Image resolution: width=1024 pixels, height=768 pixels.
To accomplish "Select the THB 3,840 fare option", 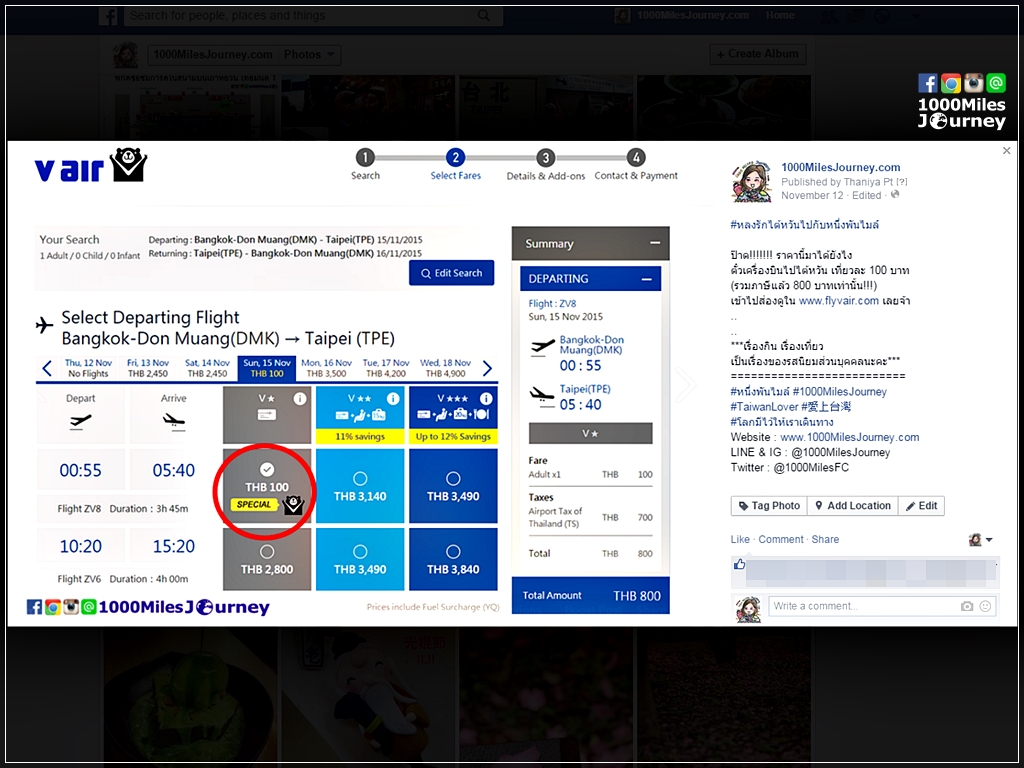I will coord(453,560).
